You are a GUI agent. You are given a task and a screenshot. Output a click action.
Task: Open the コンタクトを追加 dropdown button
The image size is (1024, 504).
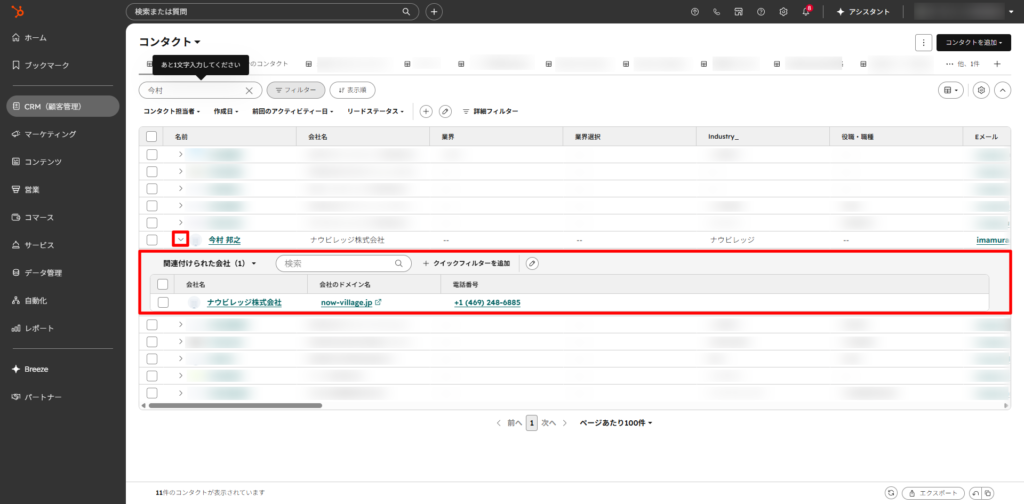tap(974, 42)
